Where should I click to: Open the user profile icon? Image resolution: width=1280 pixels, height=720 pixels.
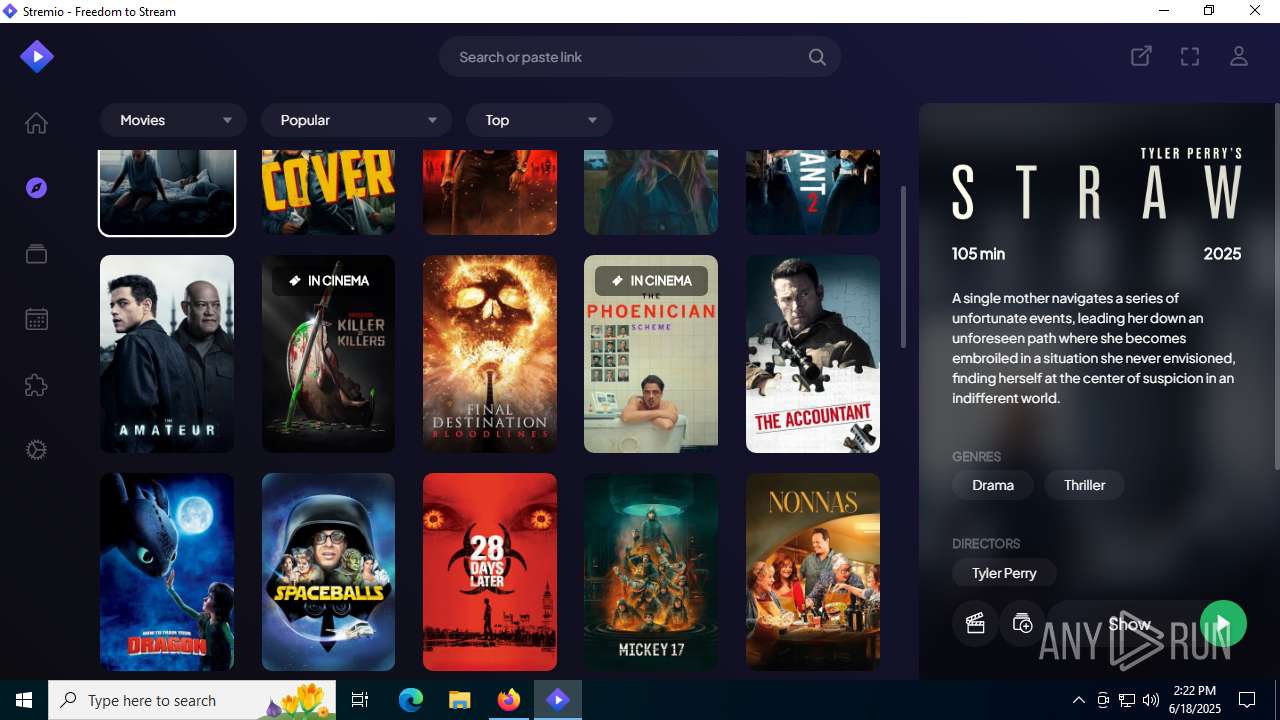[x=1239, y=57]
